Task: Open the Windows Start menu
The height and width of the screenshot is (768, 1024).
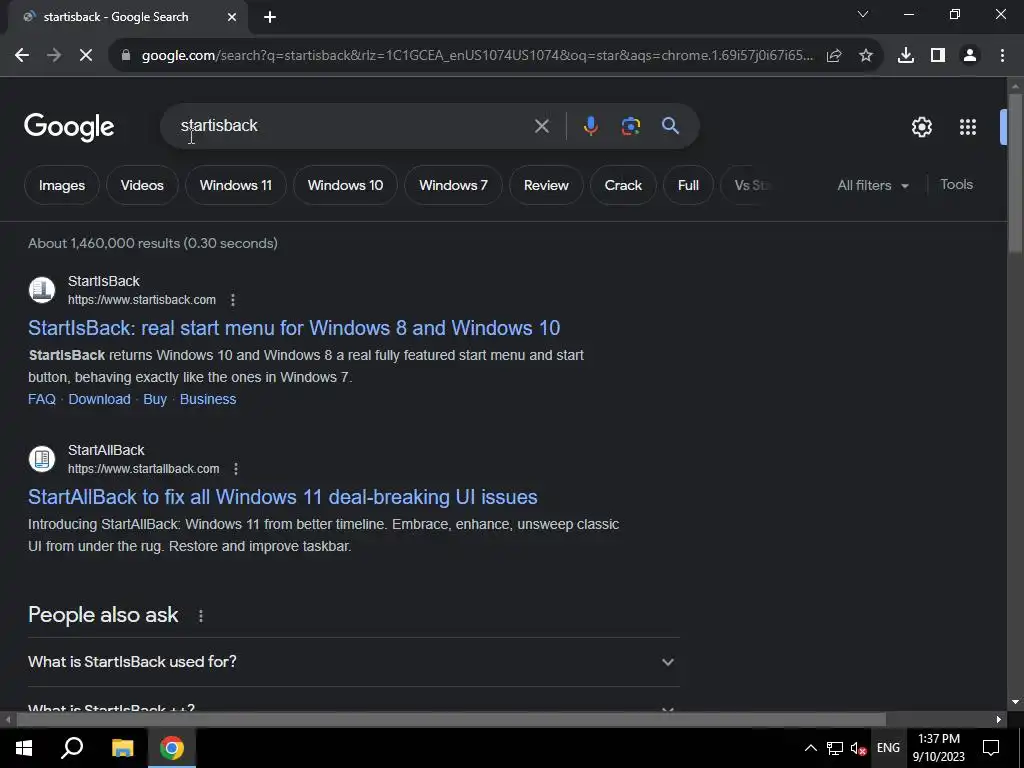Action: pyautogui.click(x=24, y=748)
